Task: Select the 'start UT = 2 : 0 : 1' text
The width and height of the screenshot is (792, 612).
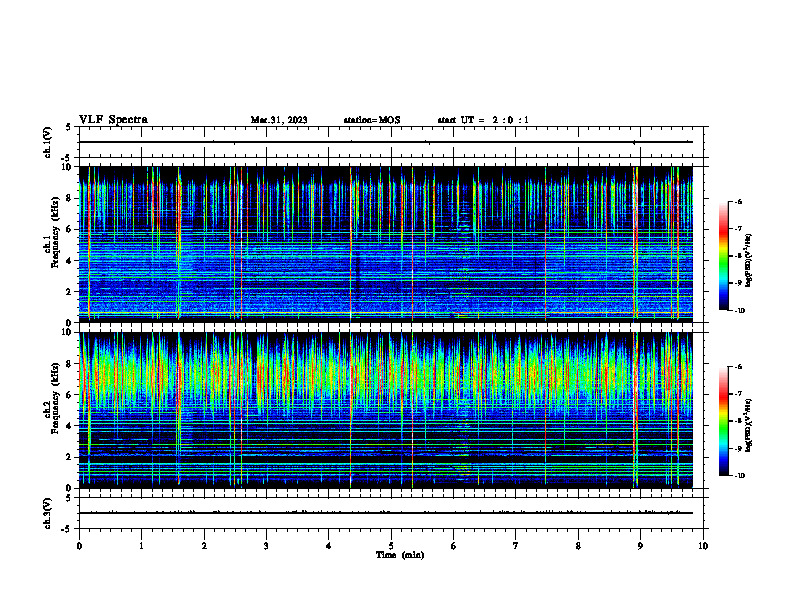Action: (x=483, y=120)
